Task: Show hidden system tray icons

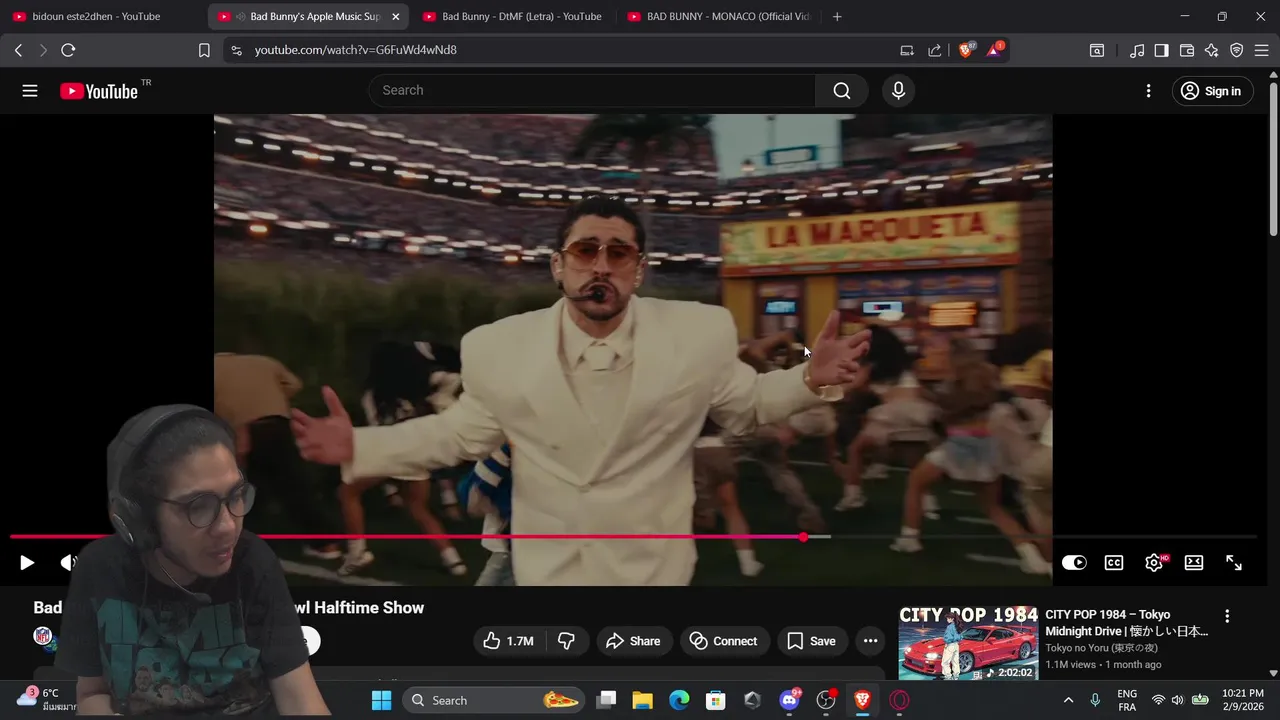Action: tap(1068, 700)
